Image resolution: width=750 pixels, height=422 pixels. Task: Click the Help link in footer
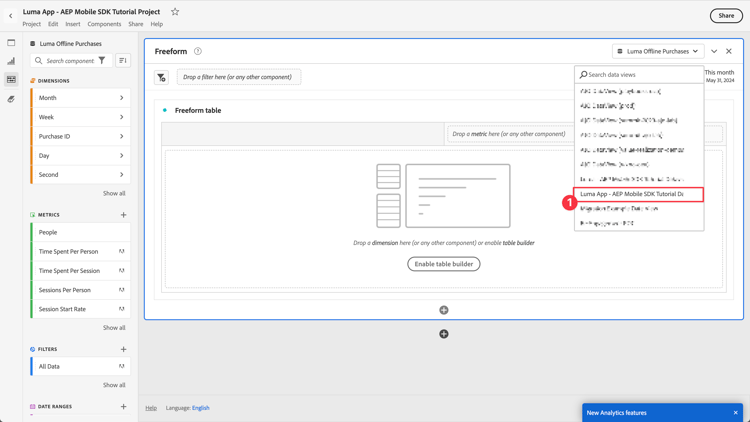click(x=151, y=408)
